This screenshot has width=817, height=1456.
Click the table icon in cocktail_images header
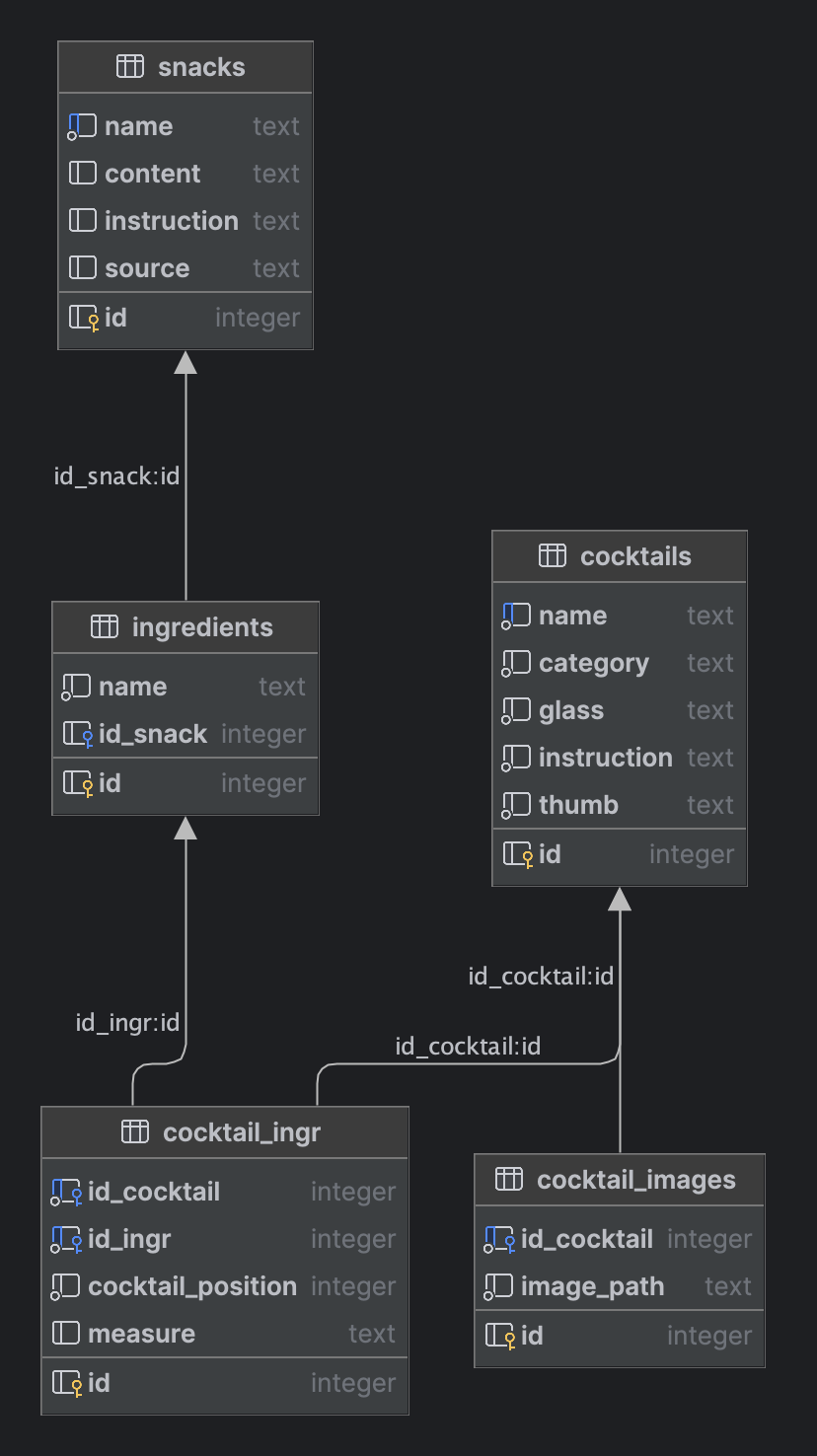509,1180
